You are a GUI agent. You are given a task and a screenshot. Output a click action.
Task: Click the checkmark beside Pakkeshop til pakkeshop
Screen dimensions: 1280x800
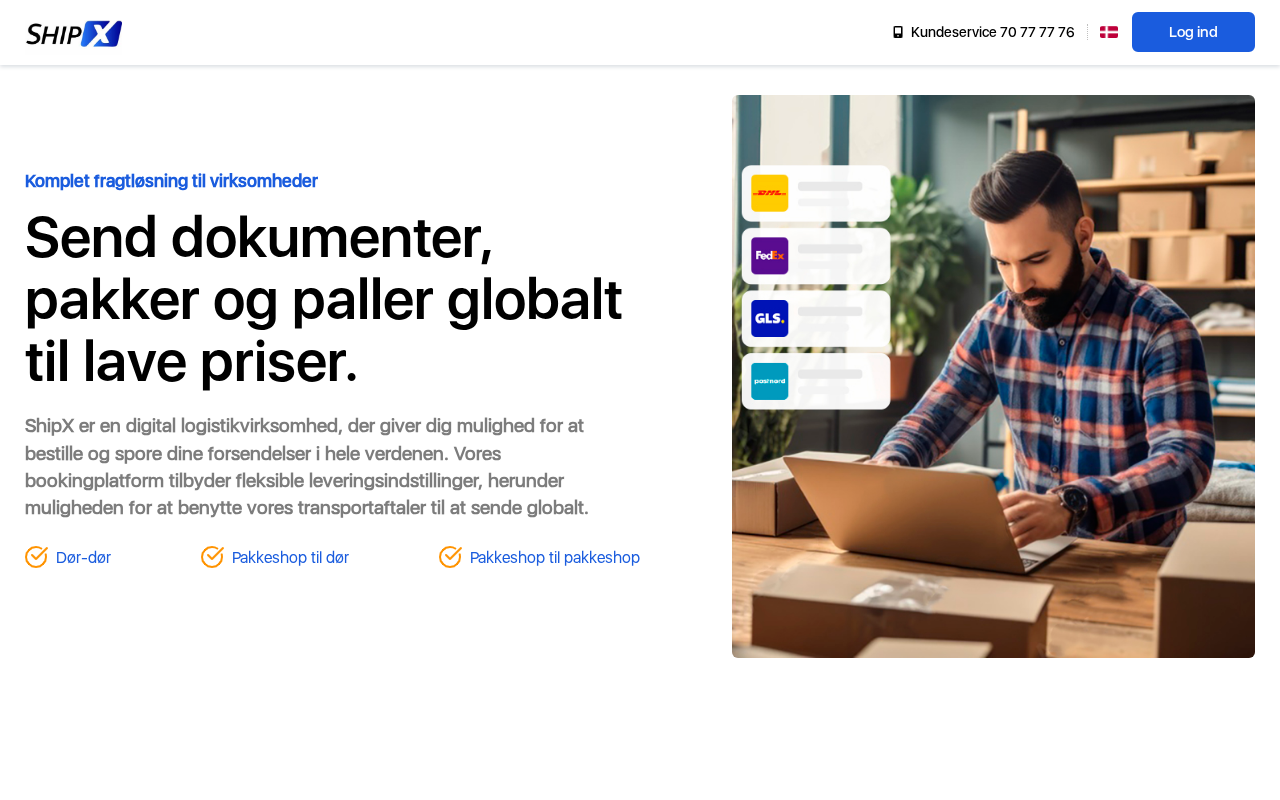450,557
